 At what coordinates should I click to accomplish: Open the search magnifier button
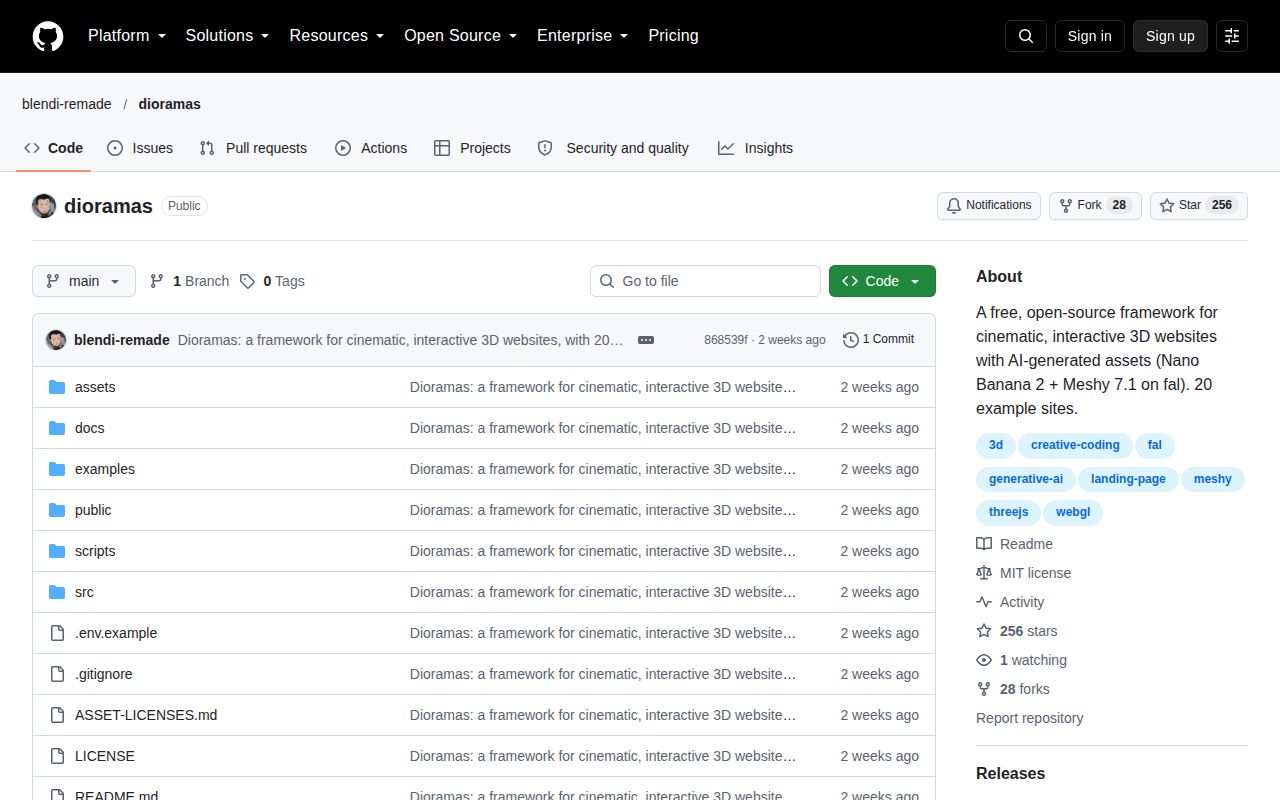click(1026, 36)
